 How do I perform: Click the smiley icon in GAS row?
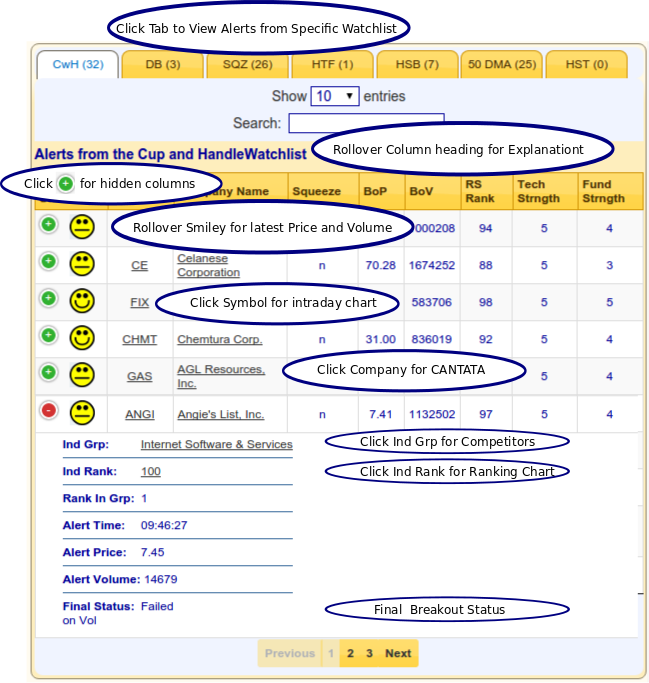(82, 375)
